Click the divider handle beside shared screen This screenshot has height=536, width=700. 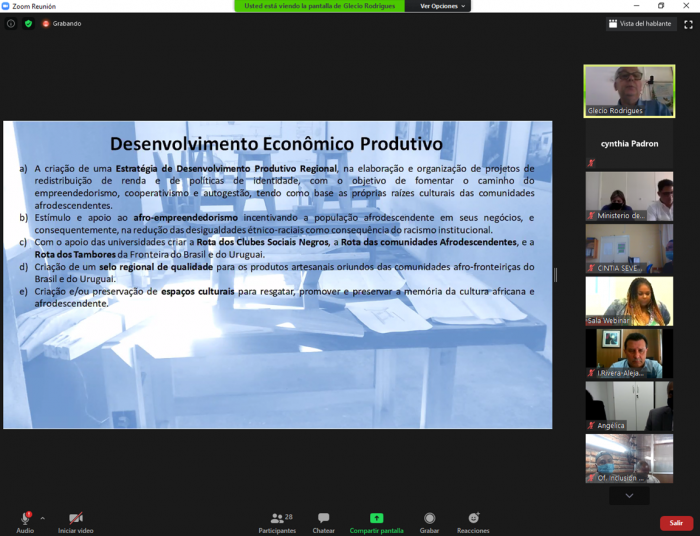(x=556, y=274)
